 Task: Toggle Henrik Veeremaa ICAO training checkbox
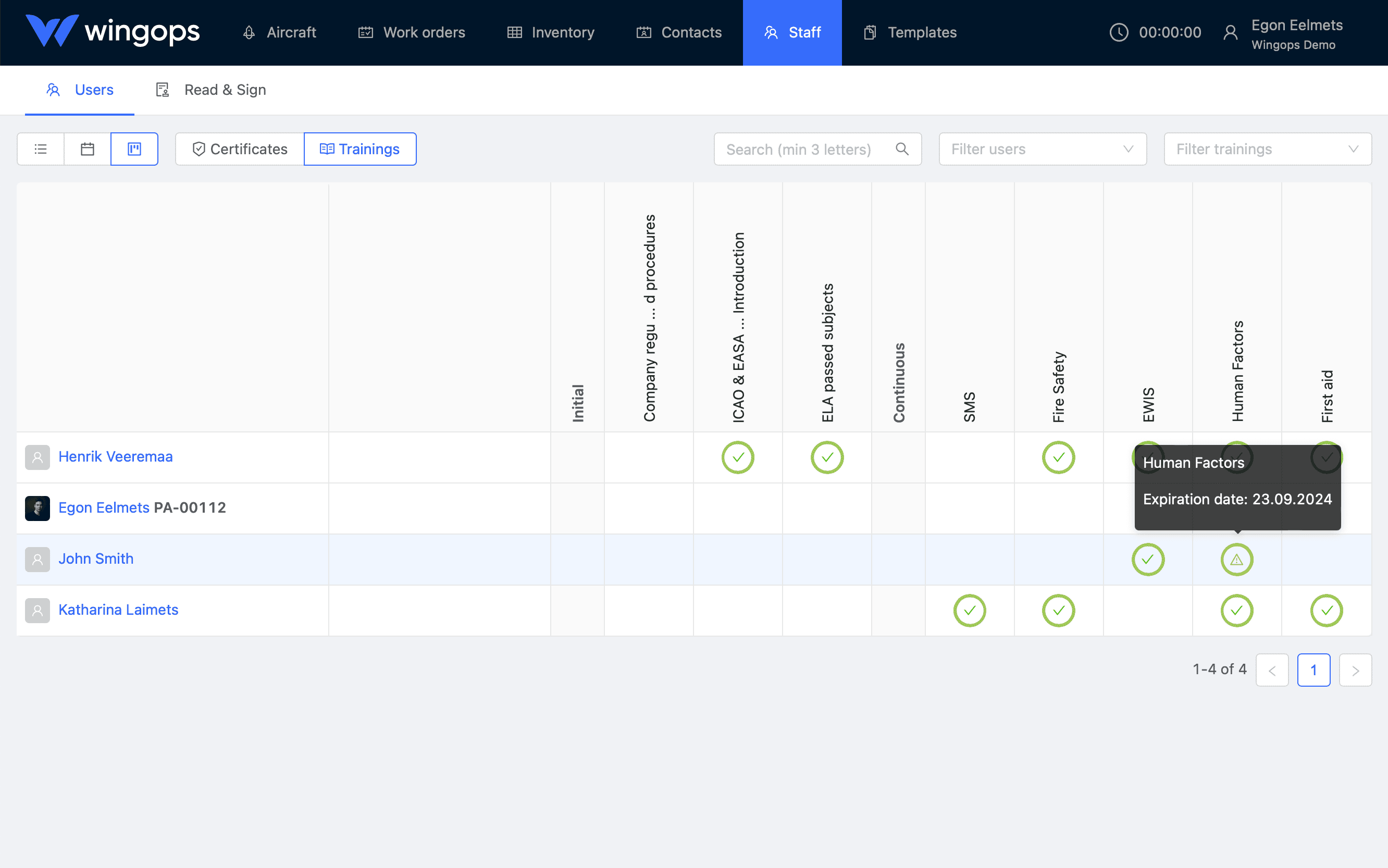[x=738, y=457]
